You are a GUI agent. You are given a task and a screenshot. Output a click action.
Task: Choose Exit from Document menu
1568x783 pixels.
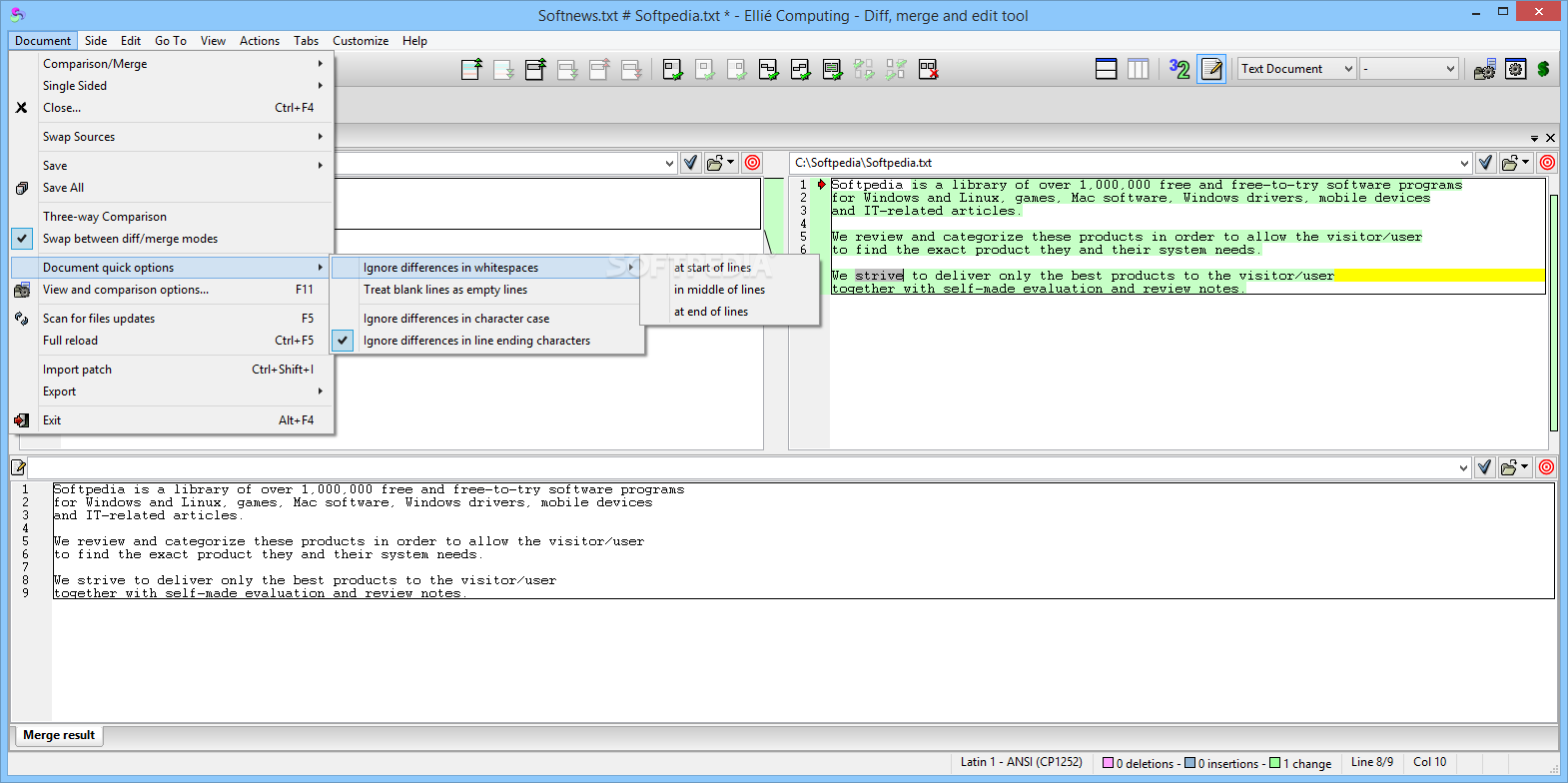[172, 420]
